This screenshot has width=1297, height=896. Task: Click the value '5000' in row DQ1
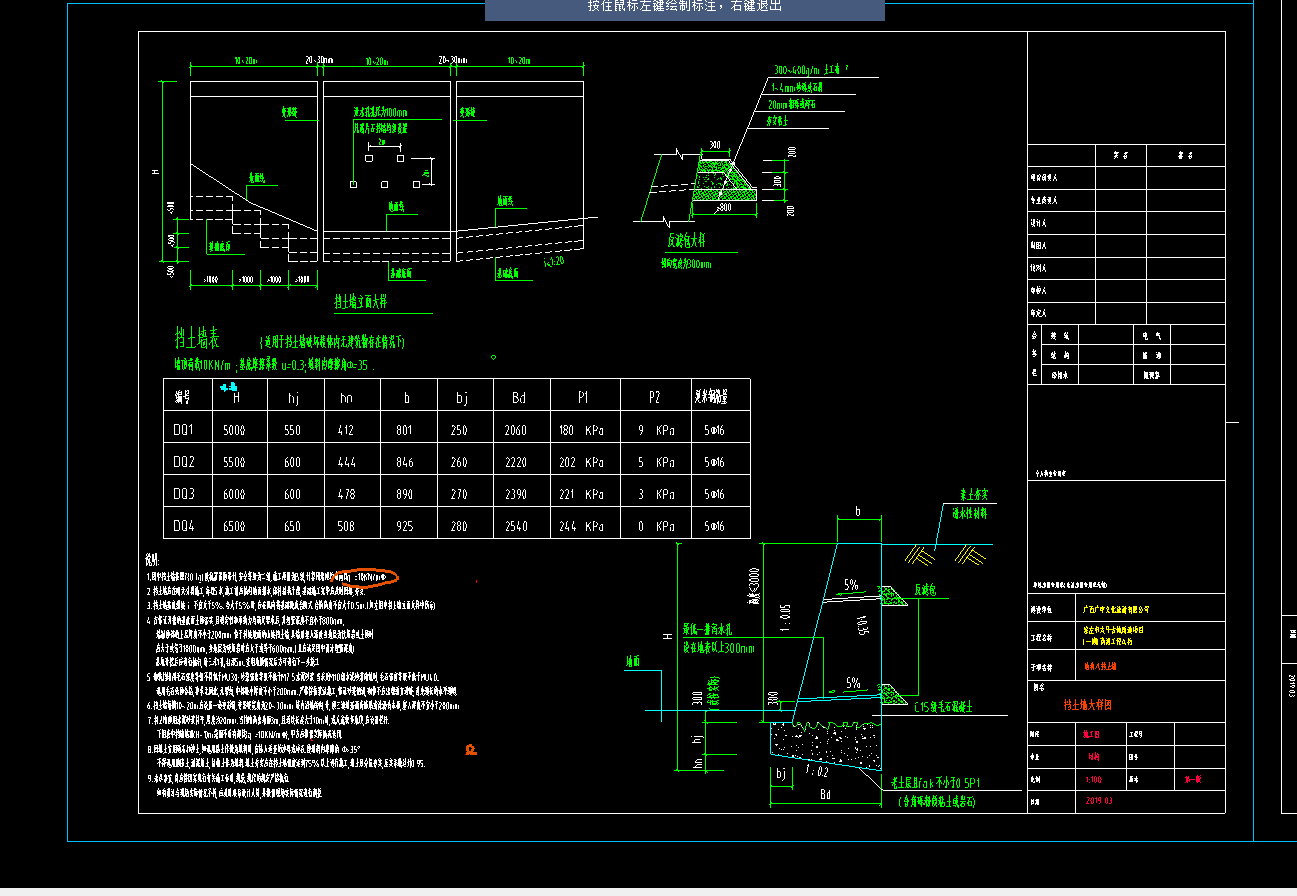(x=233, y=431)
